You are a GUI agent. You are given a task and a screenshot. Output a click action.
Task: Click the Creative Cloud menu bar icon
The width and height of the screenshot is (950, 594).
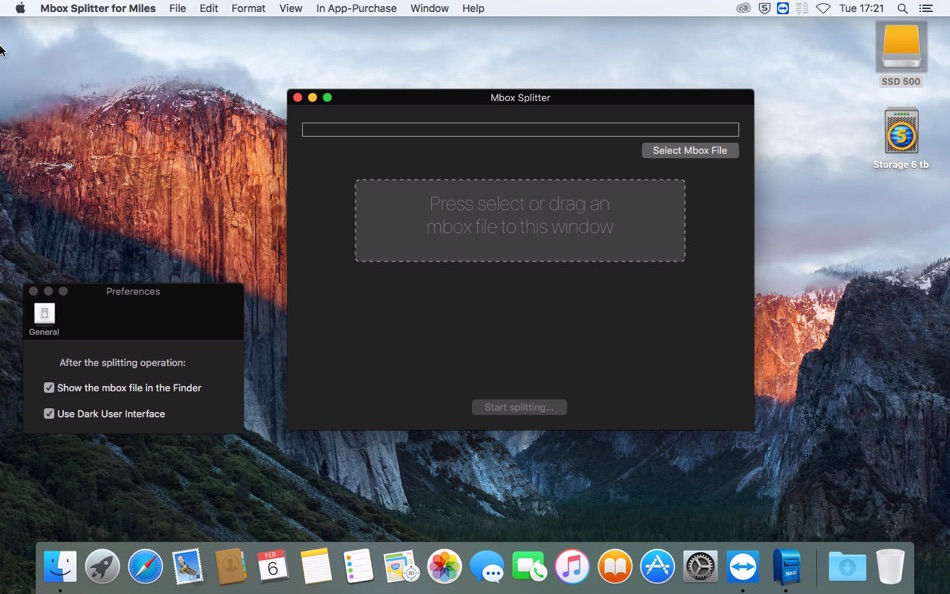(743, 8)
